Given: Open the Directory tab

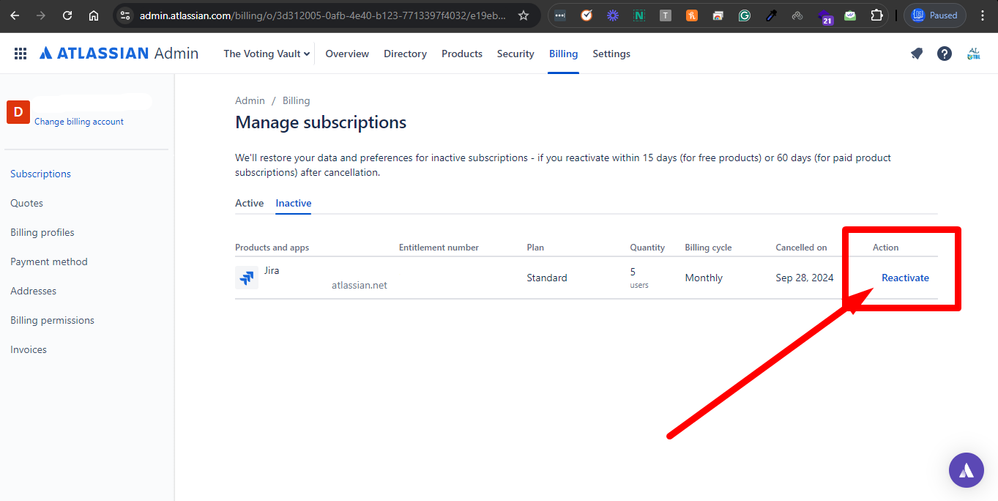Looking at the screenshot, I should (x=405, y=53).
